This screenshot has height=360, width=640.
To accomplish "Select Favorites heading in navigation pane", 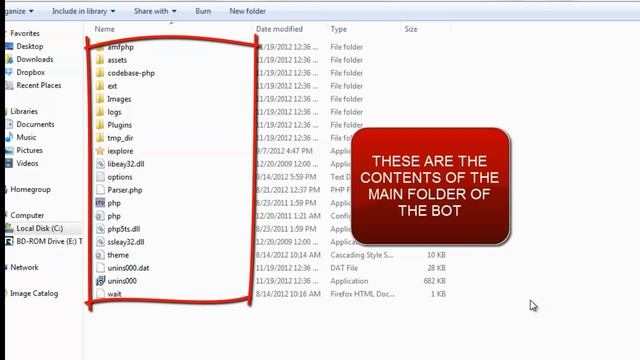I will point(25,33).
